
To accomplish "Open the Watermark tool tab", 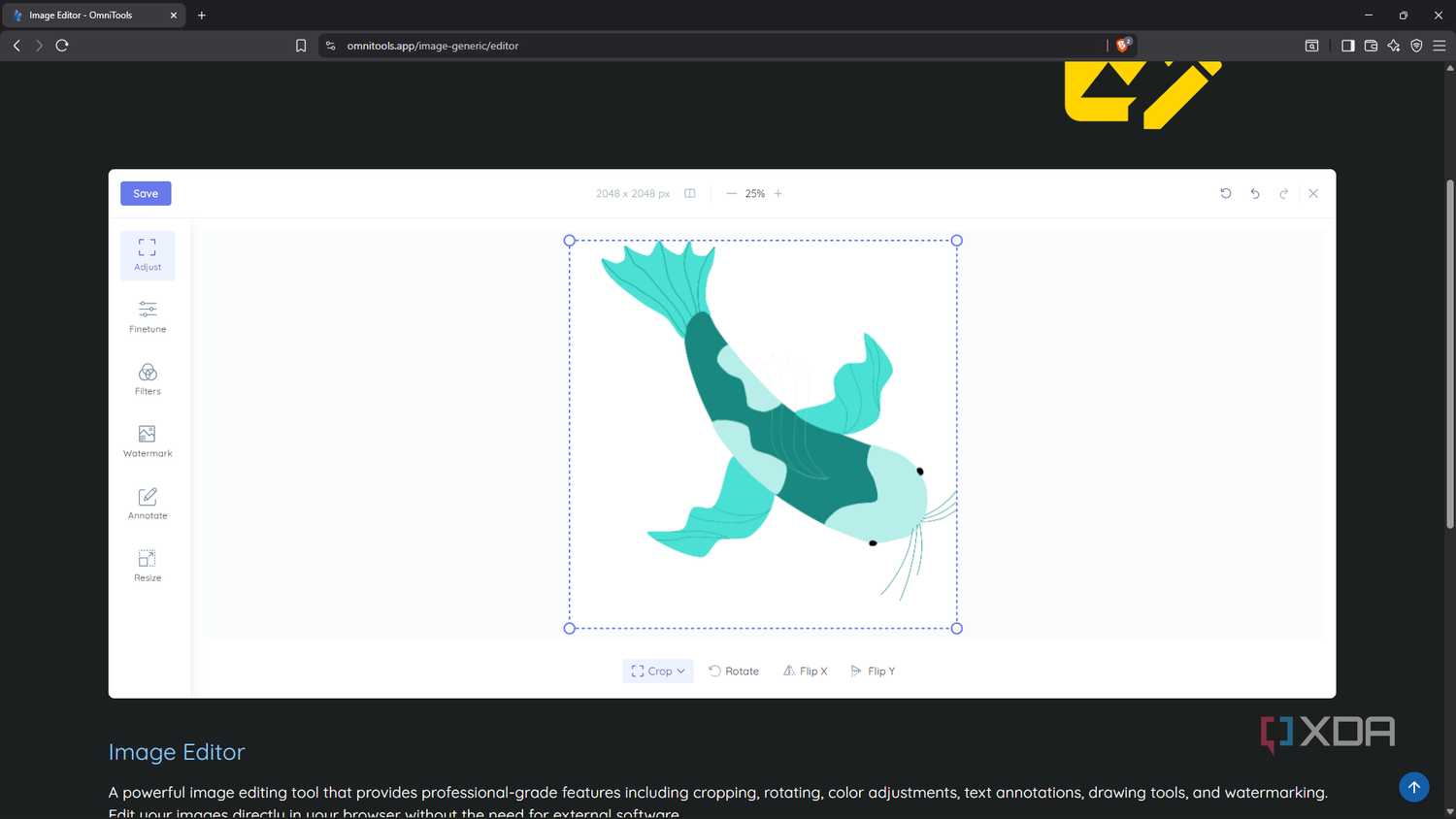I will click(148, 442).
